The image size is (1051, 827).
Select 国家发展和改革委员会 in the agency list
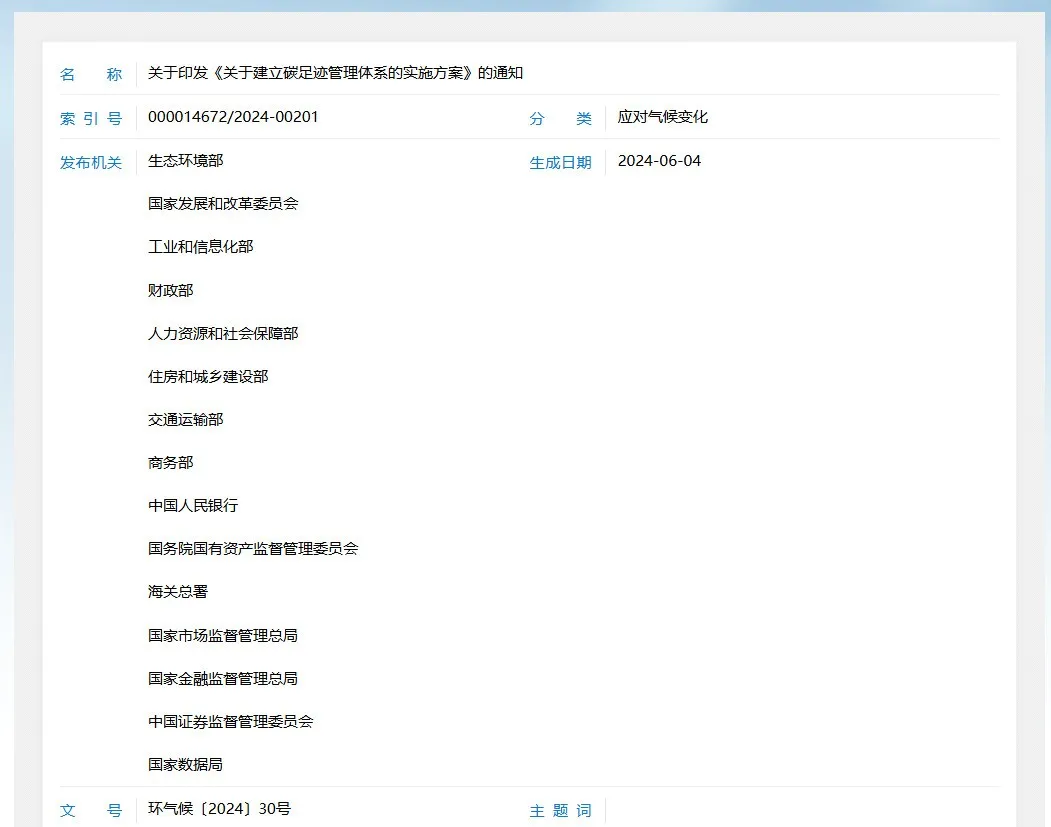pos(224,203)
